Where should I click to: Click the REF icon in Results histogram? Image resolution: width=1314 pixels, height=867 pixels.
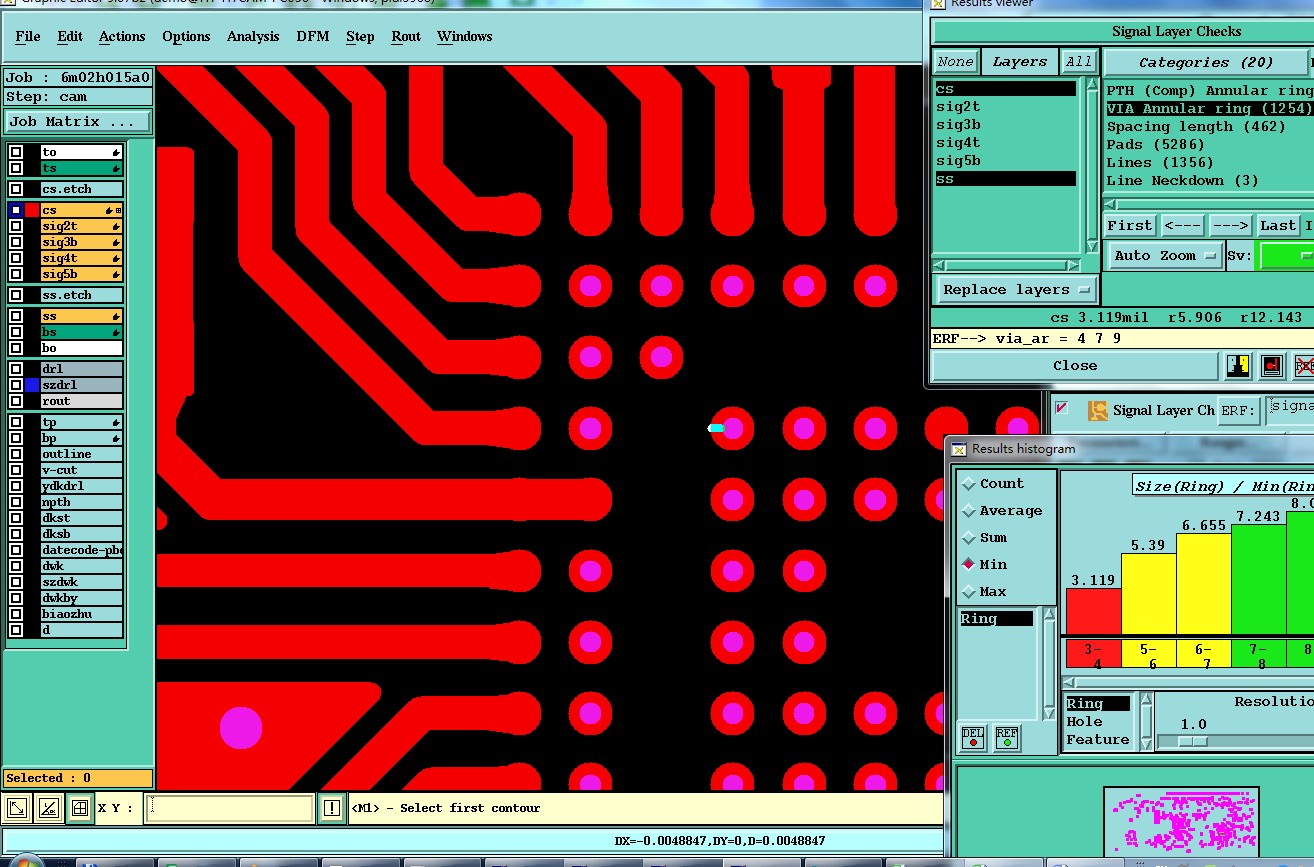pyautogui.click(x=1007, y=738)
